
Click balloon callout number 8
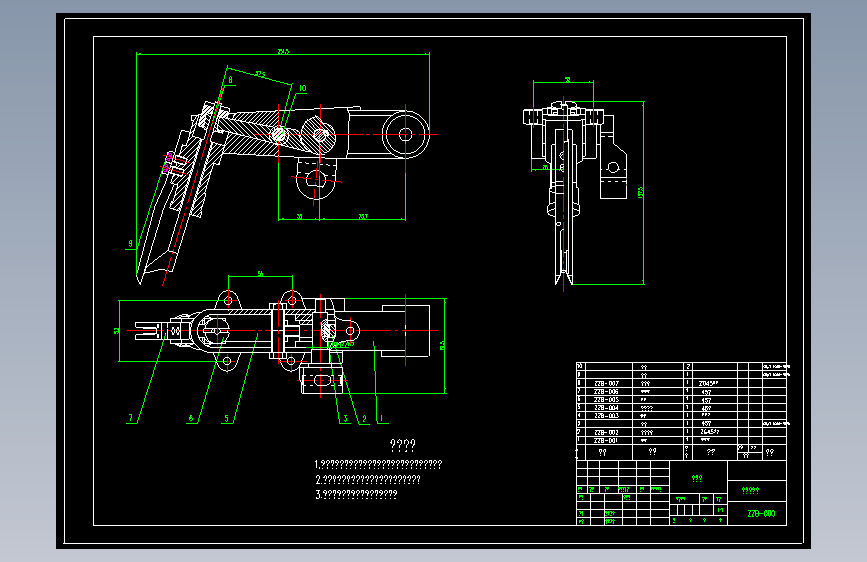click(x=231, y=80)
